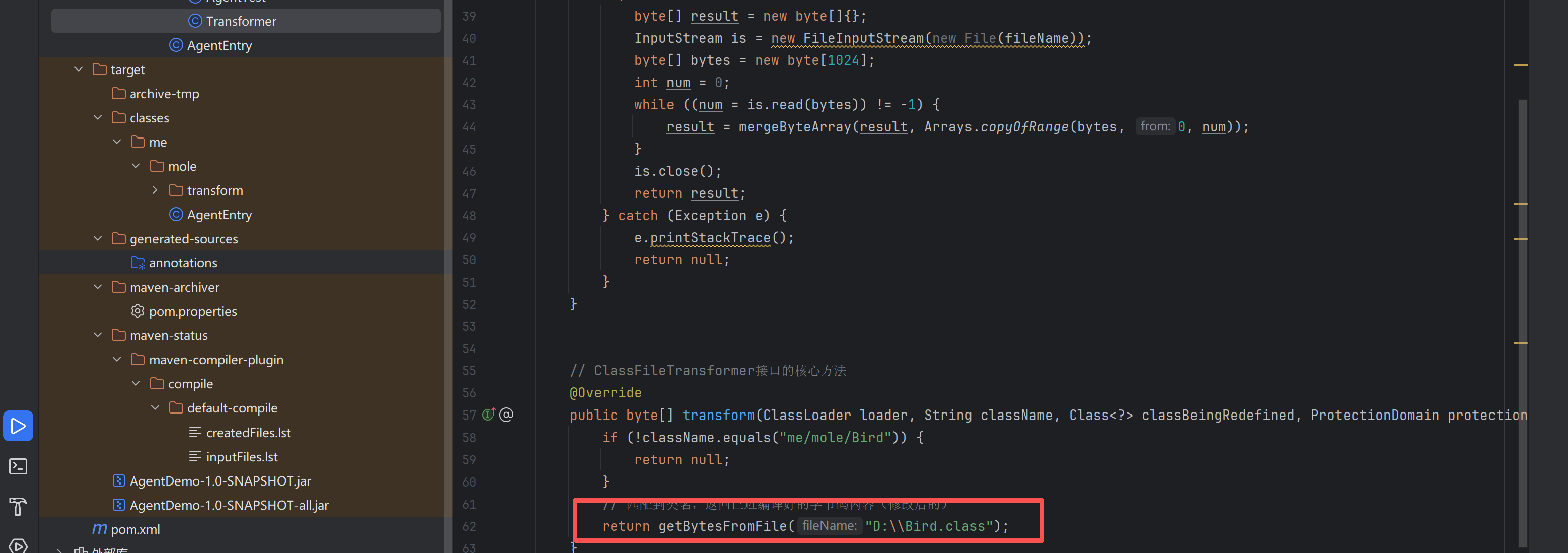Open createdFiles.lst file

(248, 433)
